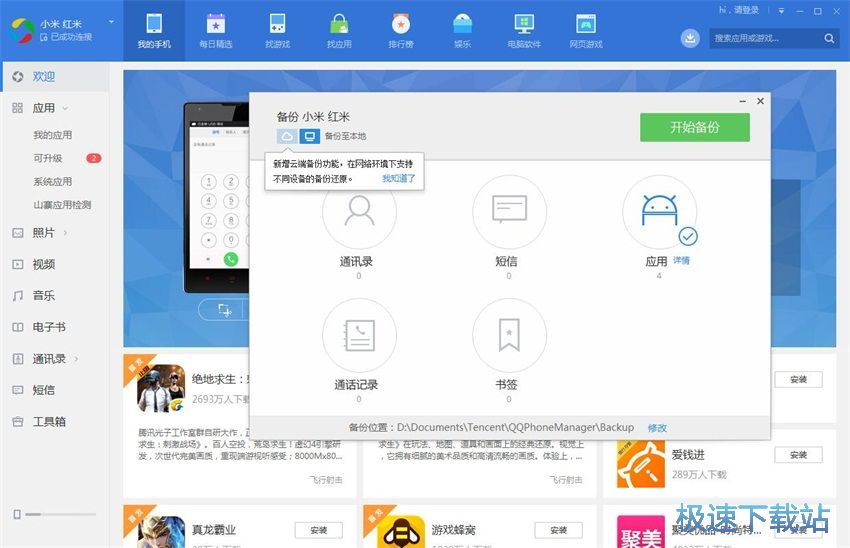Select the local computer backup icon

pyautogui.click(x=310, y=136)
